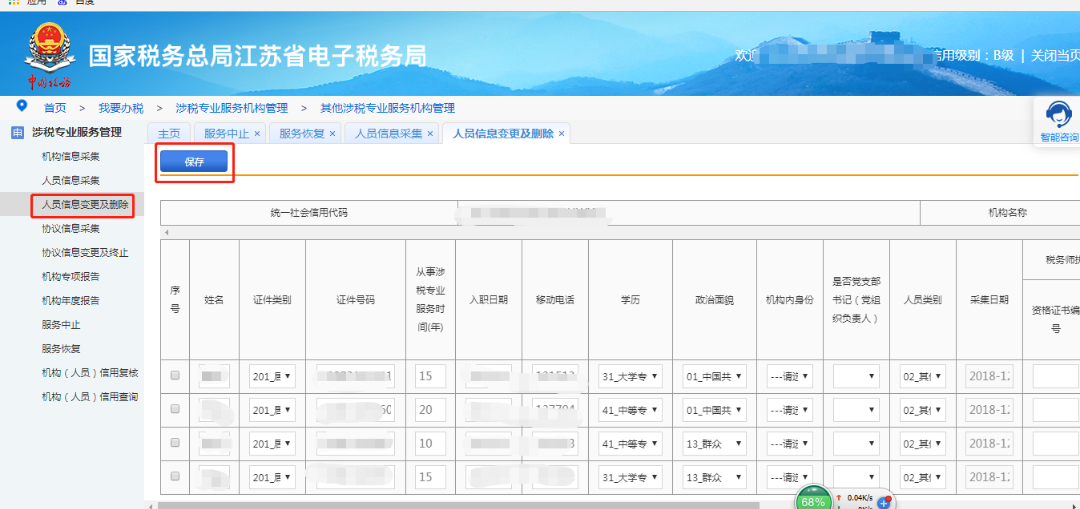Open 人员信息采集 in the sidebar

71,180
